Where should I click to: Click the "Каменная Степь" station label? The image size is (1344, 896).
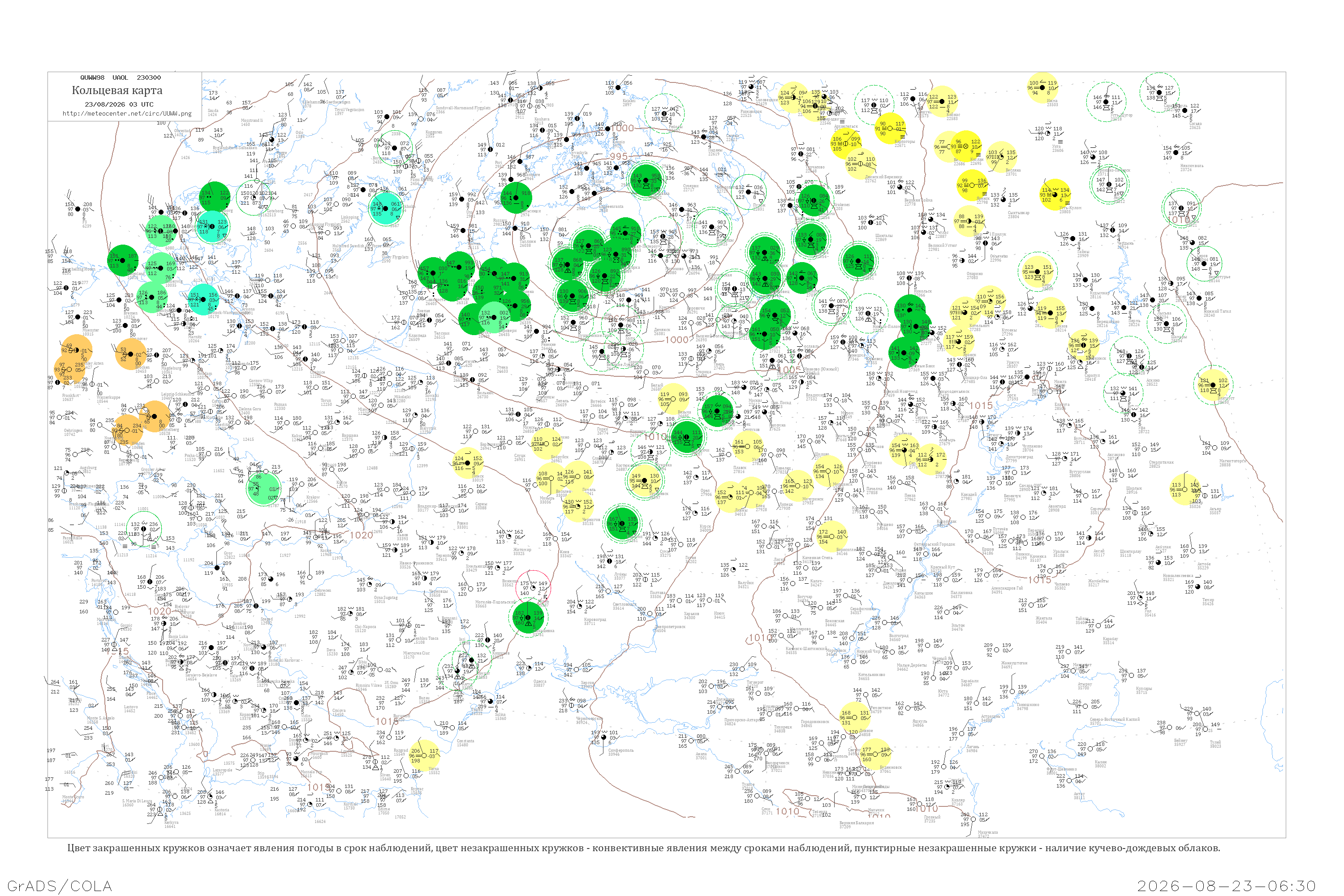(818, 558)
